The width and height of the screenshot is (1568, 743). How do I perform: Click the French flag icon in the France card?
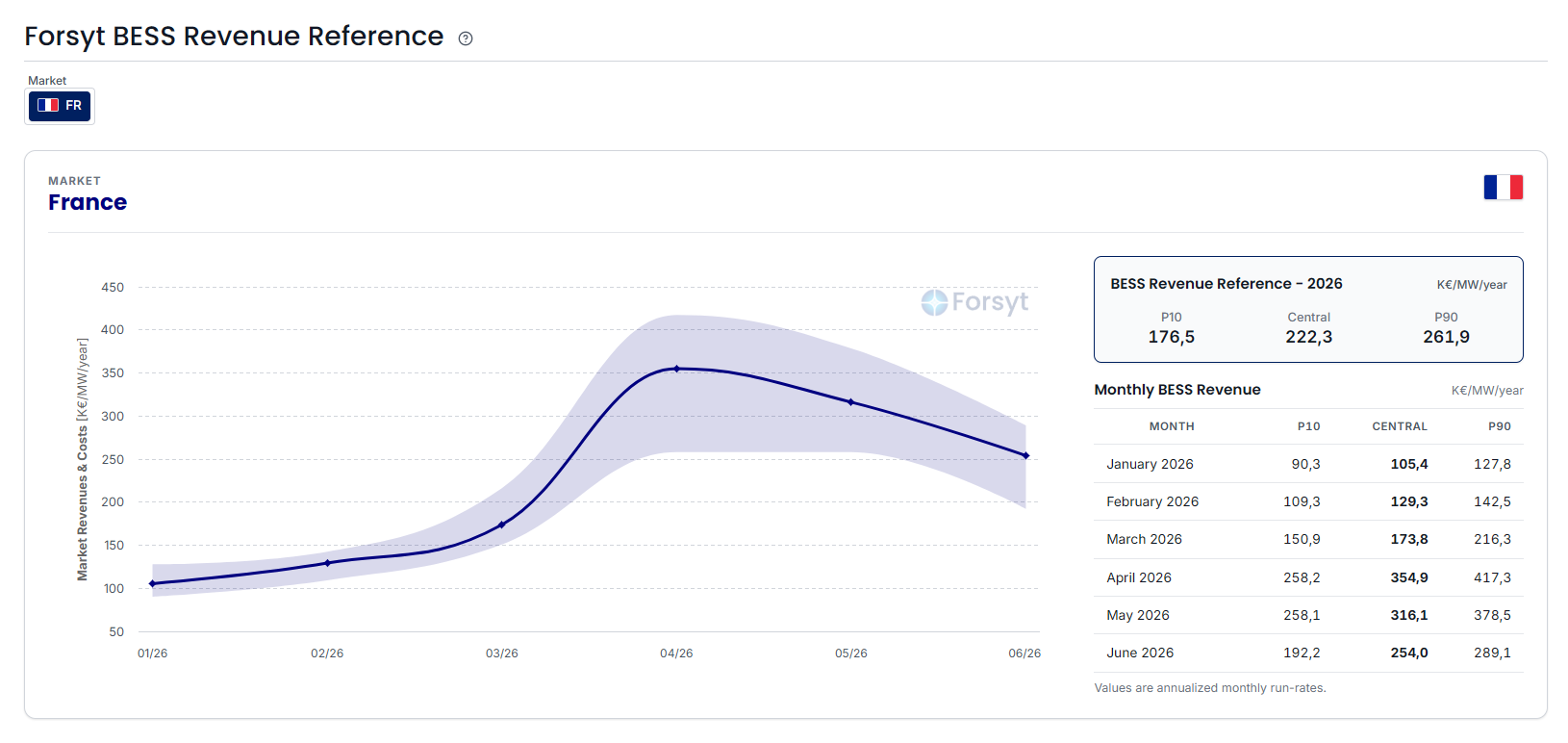[x=1503, y=187]
